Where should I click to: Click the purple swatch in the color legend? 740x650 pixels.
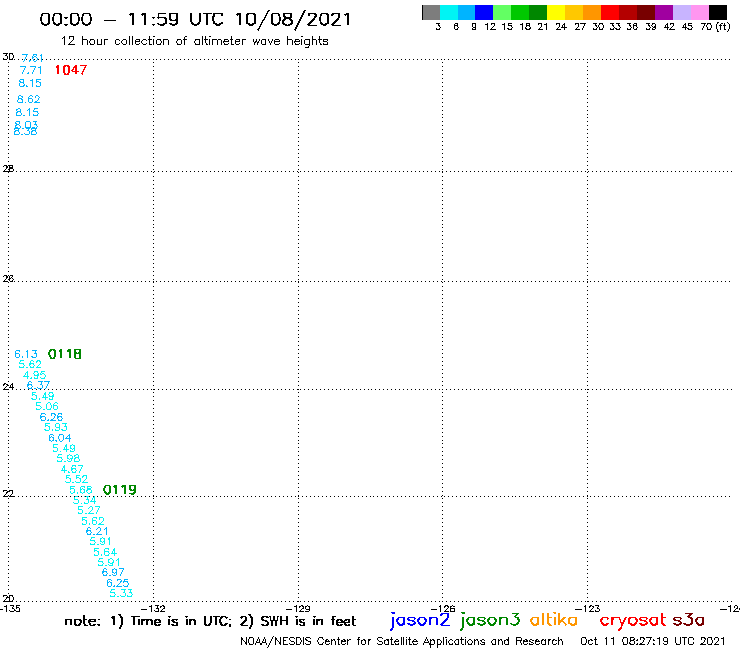(664, 12)
